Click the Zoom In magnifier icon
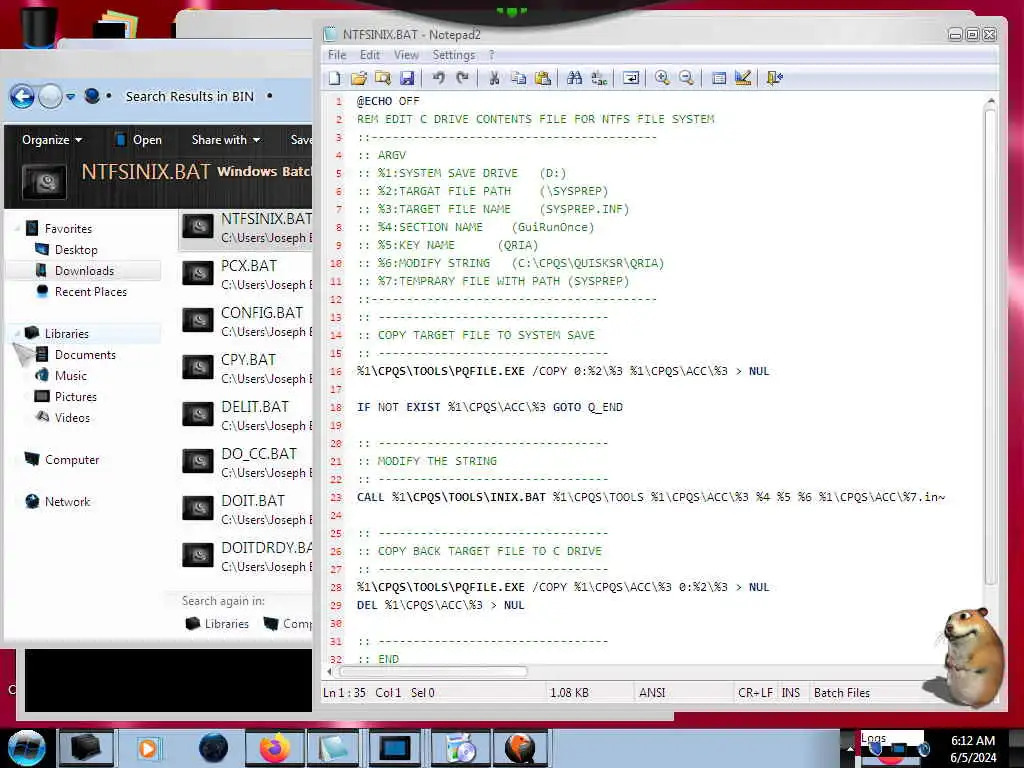Image resolution: width=1024 pixels, height=768 pixels. pos(662,78)
